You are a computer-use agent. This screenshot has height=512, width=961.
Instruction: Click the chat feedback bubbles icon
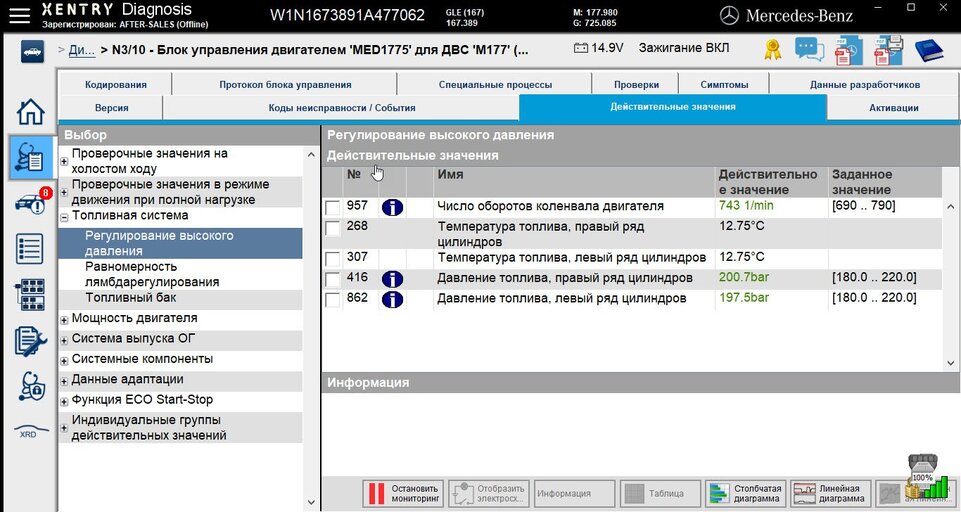coord(809,50)
